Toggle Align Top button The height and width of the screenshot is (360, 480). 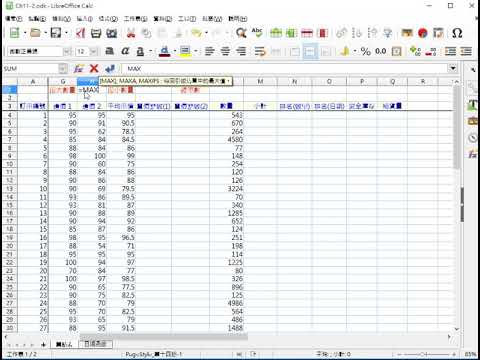pyautogui.click(x=295, y=51)
